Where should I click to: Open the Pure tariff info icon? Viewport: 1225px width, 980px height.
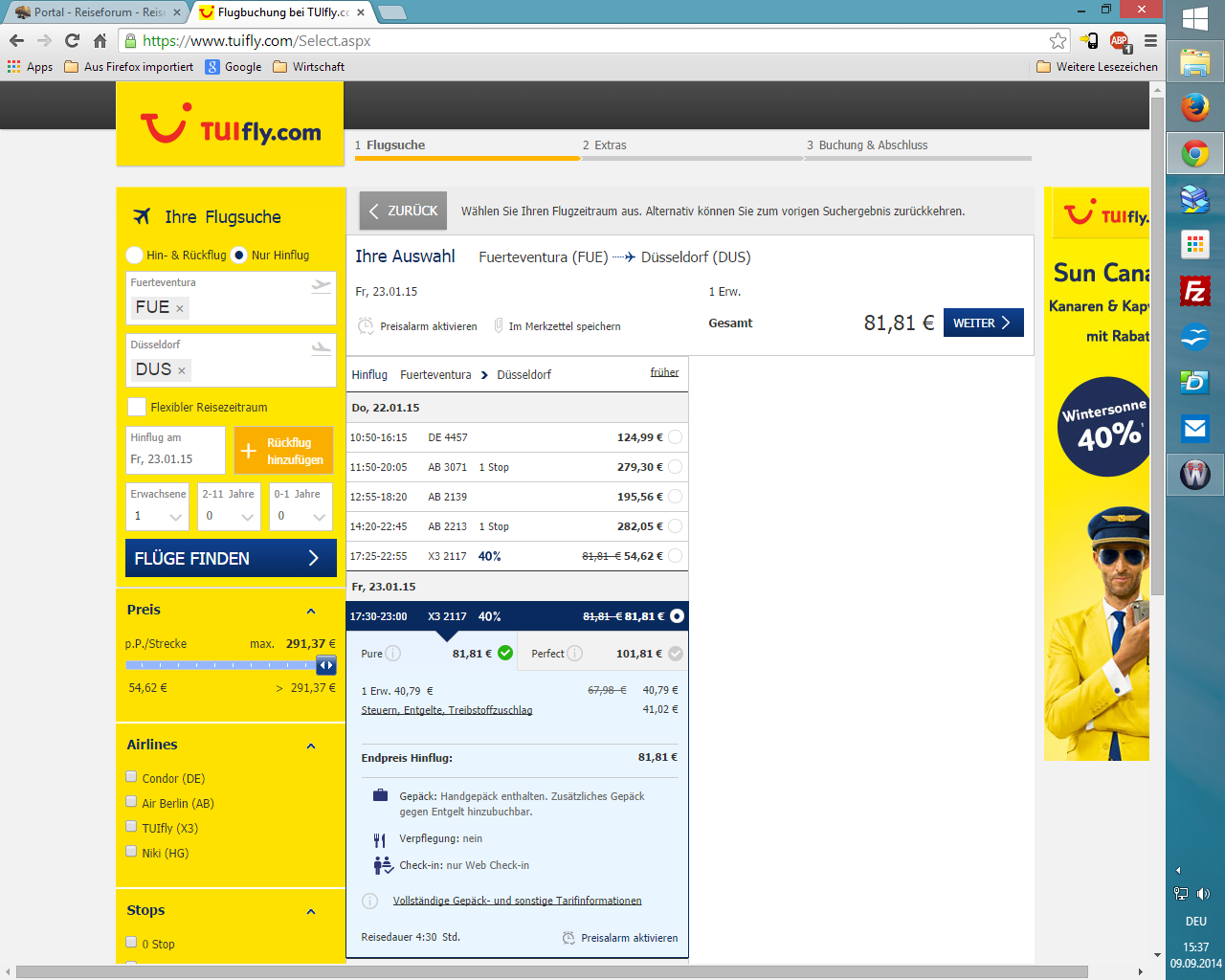pyautogui.click(x=393, y=654)
